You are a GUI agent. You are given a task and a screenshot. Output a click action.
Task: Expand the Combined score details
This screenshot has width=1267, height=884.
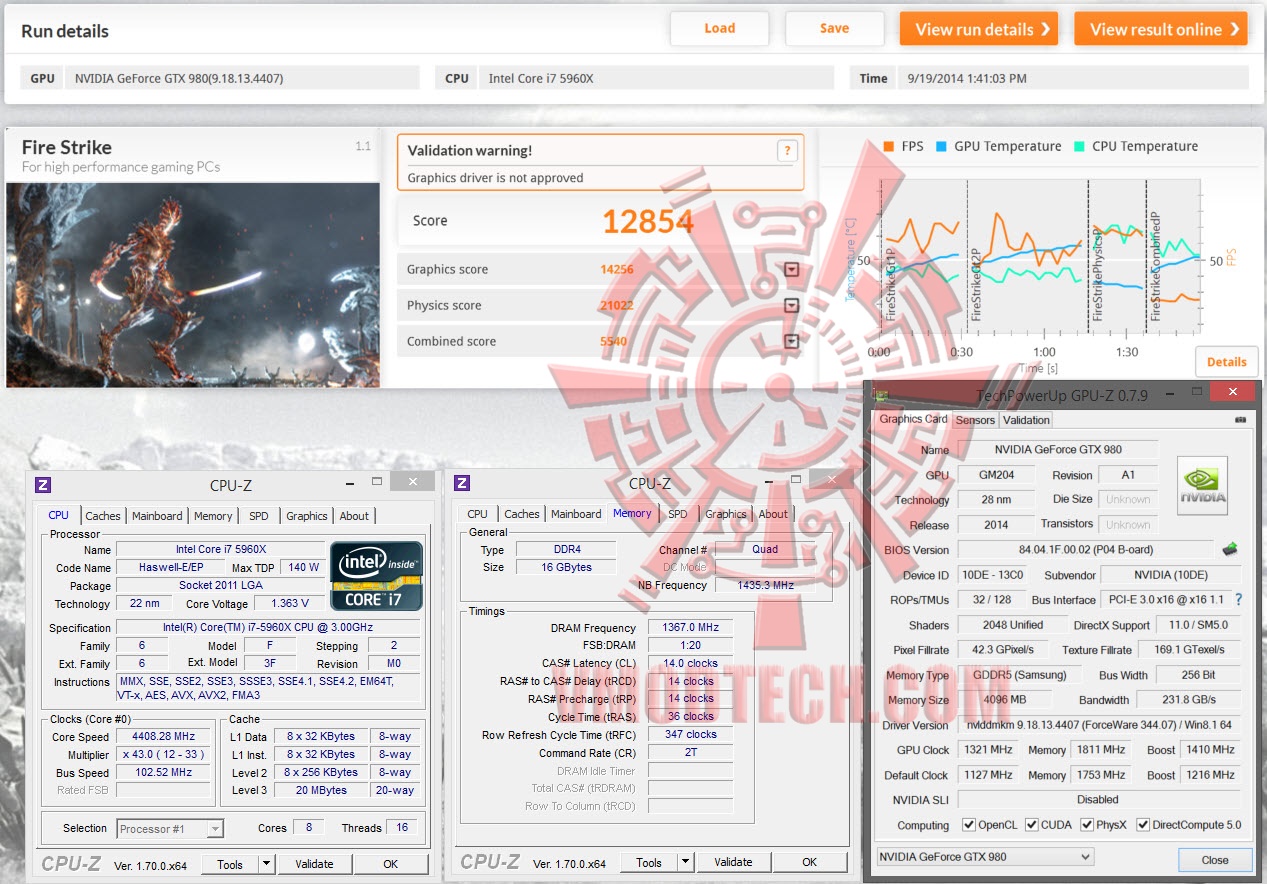[x=792, y=342]
